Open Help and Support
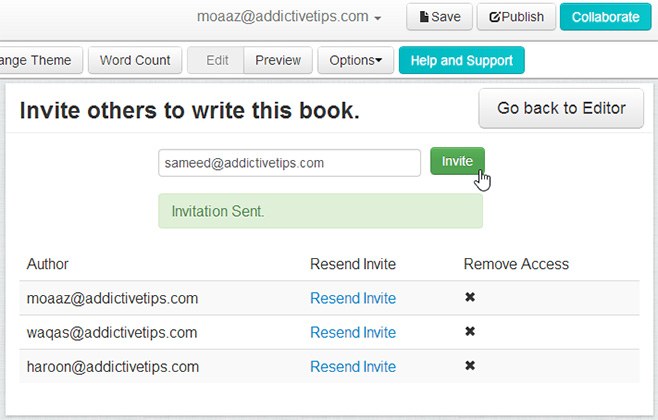This screenshot has width=658, height=420. tap(462, 60)
